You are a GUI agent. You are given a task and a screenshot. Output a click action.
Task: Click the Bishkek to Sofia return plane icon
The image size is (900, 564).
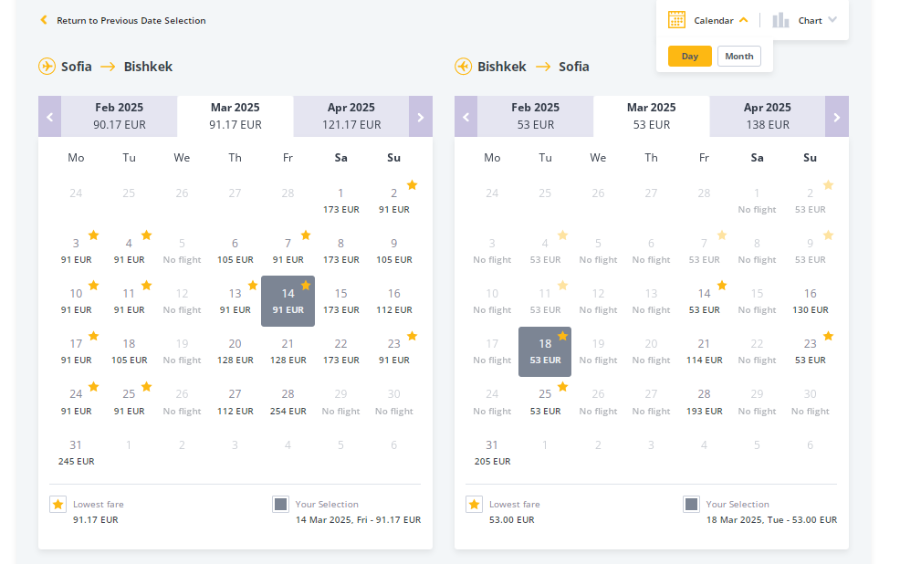pos(463,67)
